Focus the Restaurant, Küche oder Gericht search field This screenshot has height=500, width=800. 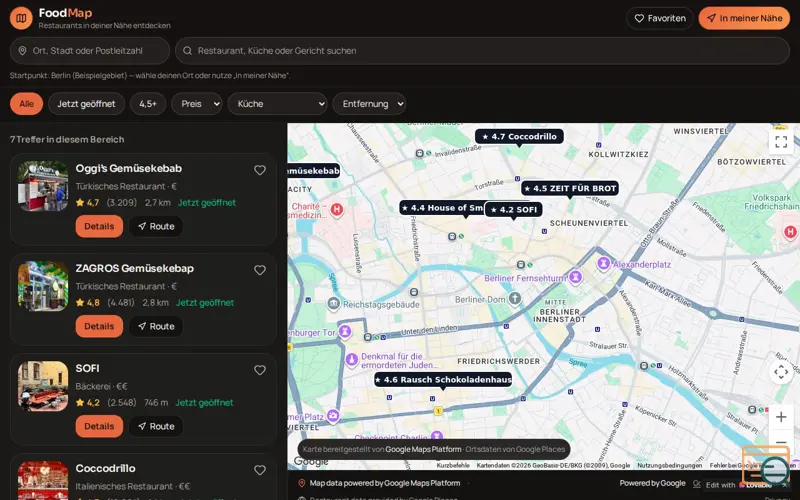click(482, 51)
